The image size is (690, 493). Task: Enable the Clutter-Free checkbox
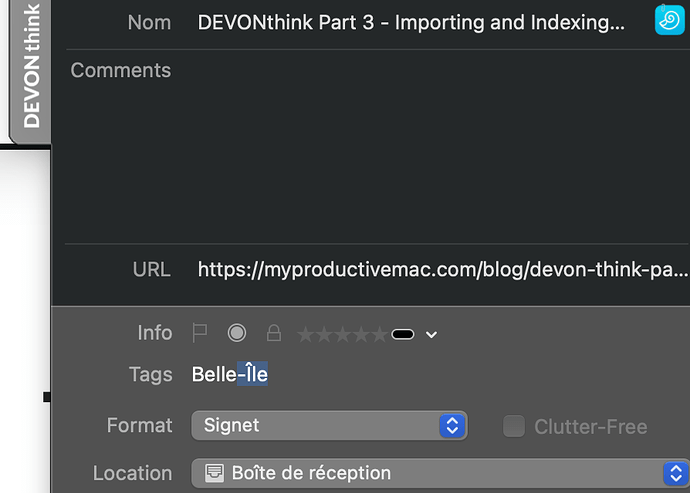(514, 426)
